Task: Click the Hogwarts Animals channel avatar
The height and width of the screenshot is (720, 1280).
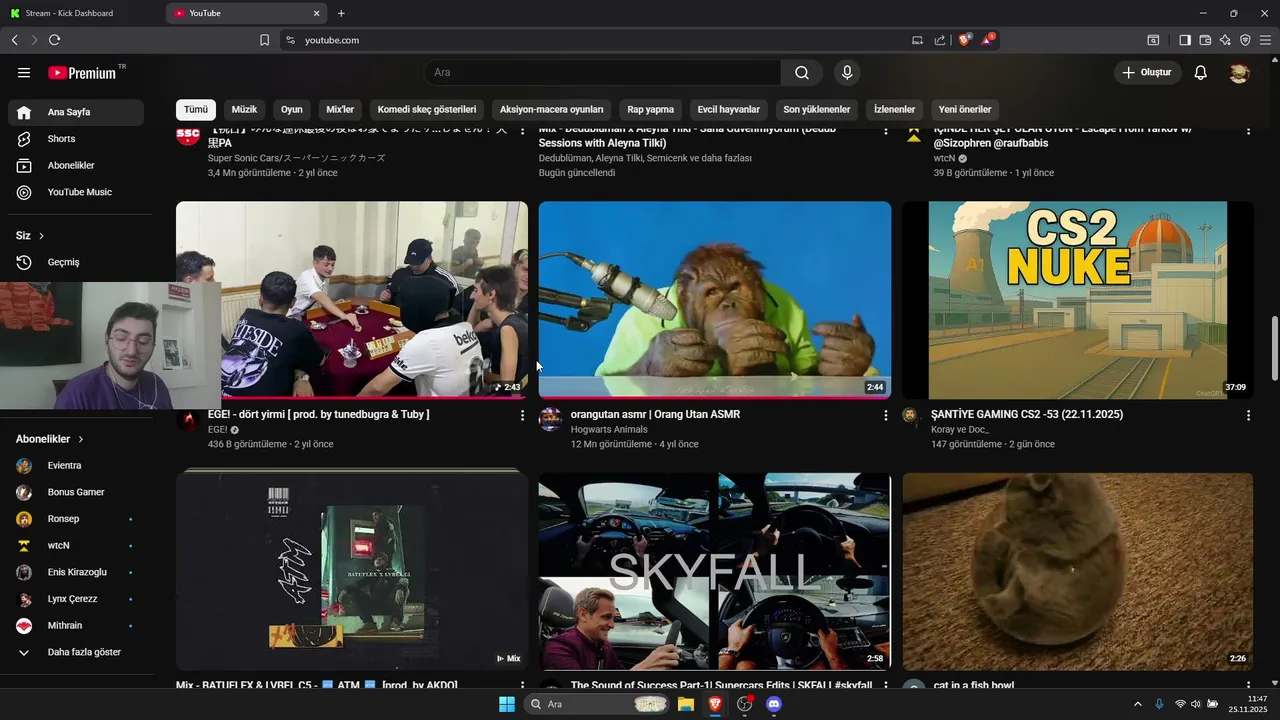Action: pyautogui.click(x=550, y=418)
